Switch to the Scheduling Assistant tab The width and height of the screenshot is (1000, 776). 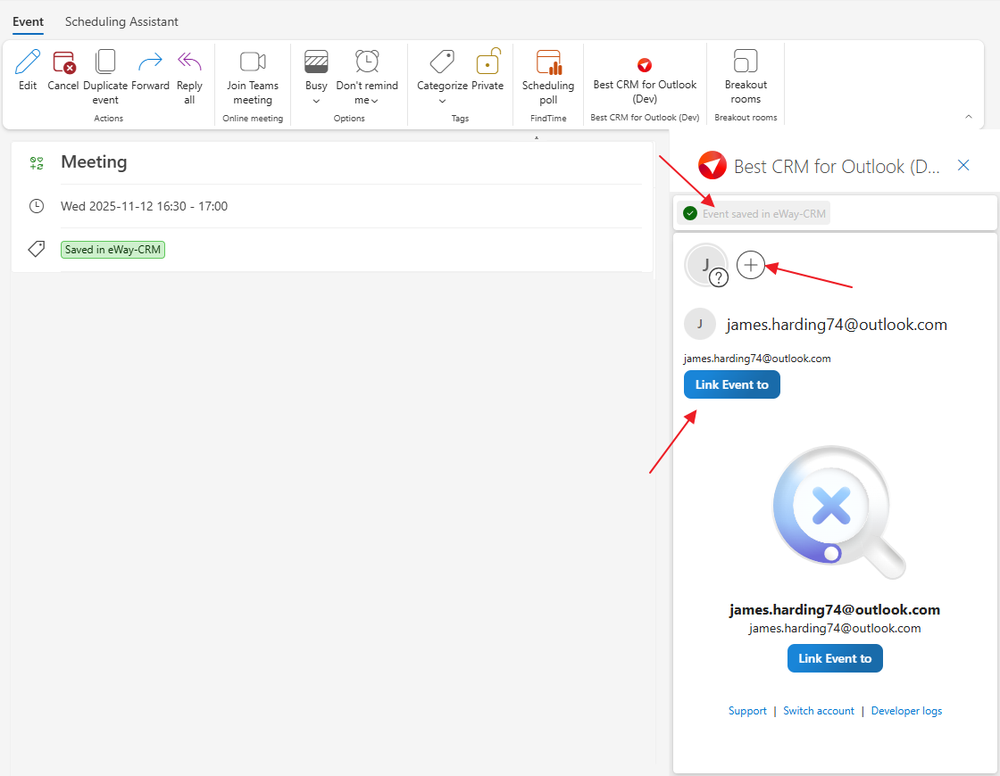pyautogui.click(x=122, y=22)
